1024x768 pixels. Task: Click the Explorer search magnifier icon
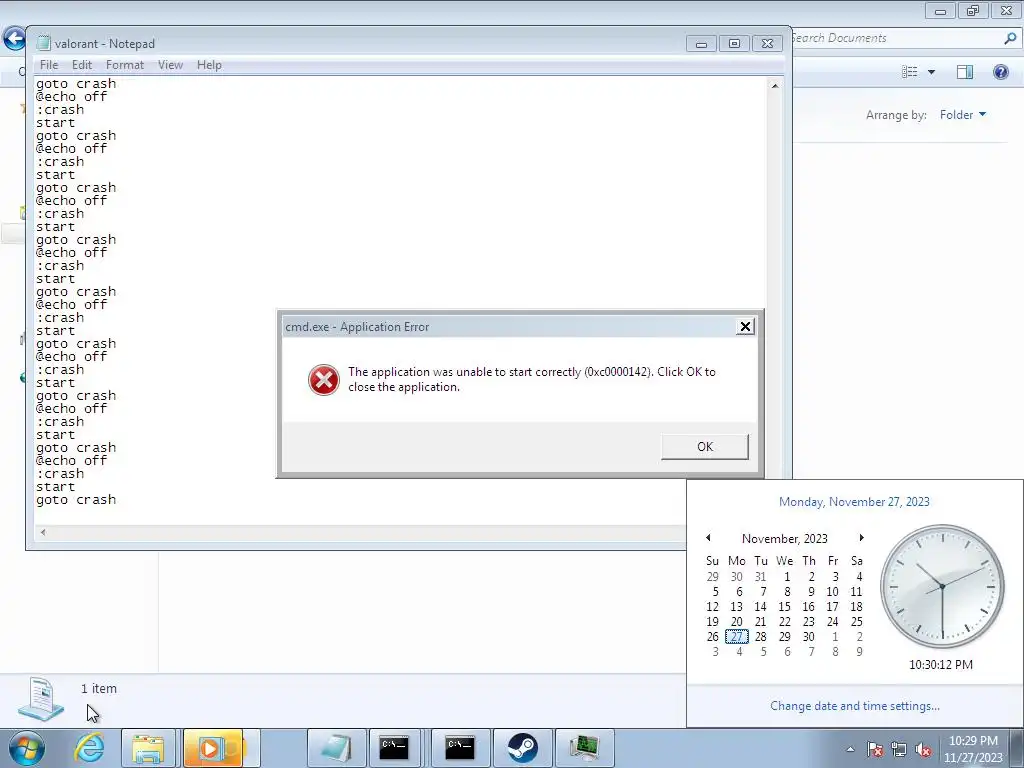(x=1010, y=39)
